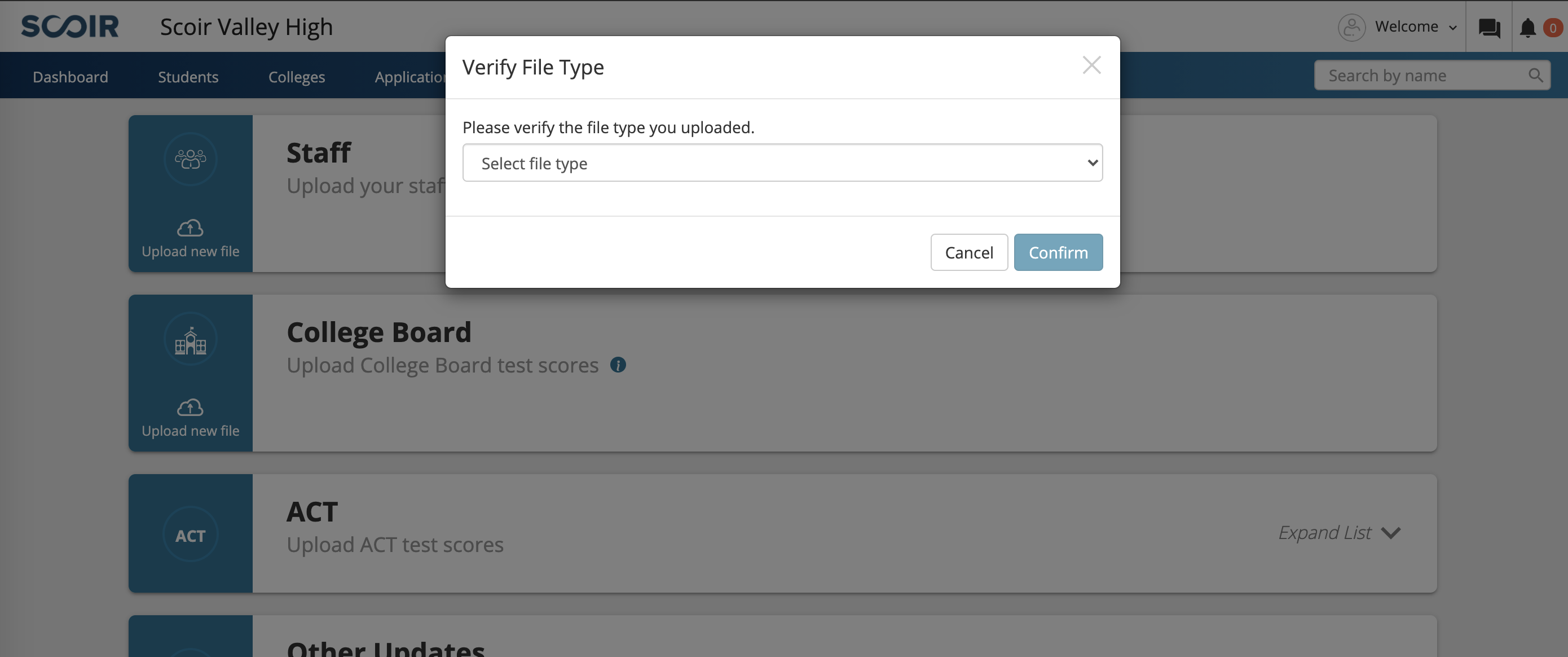Image resolution: width=1568 pixels, height=657 pixels.
Task: Click the Colleges navigation menu item
Action: [296, 75]
